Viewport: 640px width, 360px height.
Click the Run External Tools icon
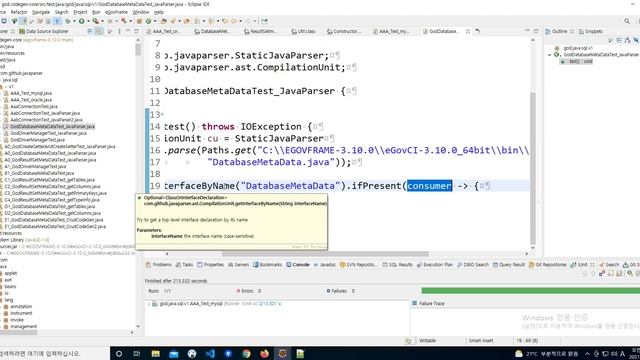click(x=96, y=21)
